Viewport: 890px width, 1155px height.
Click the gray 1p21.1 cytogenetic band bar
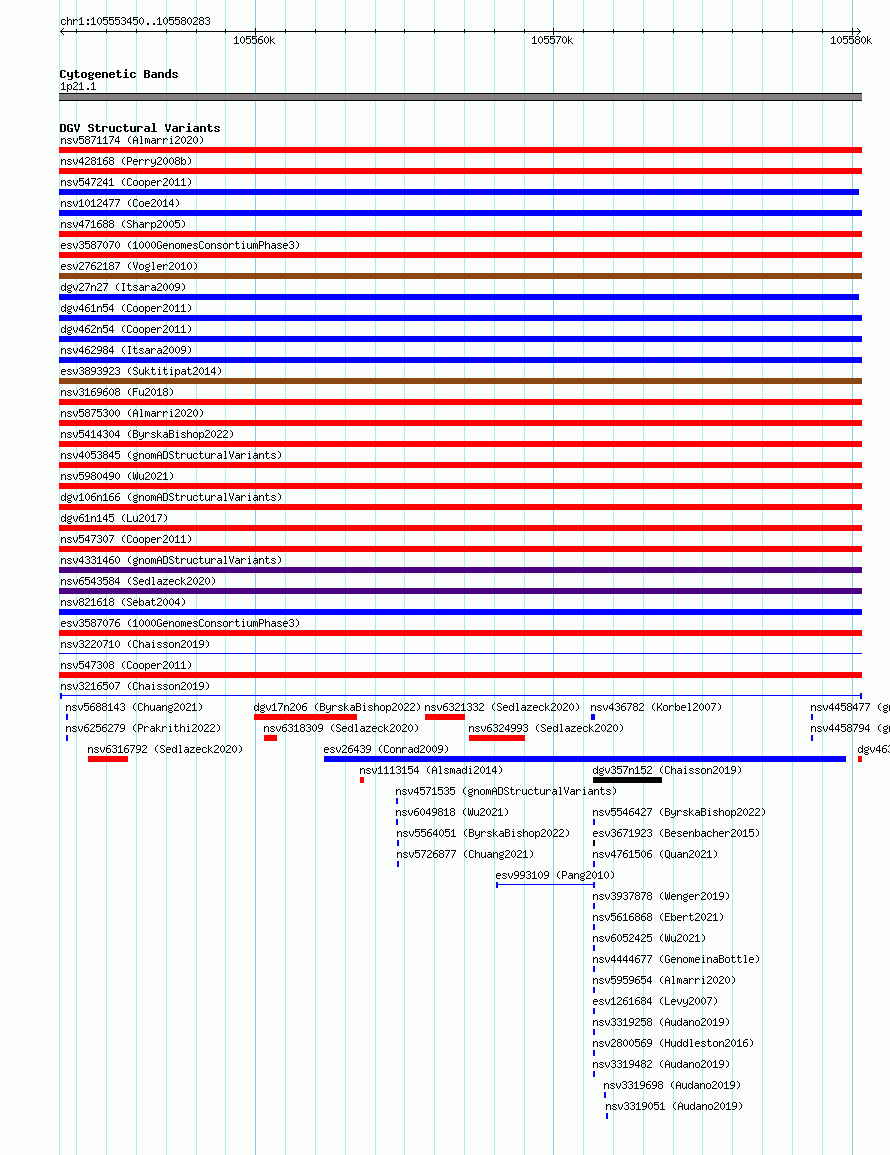pos(460,97)
